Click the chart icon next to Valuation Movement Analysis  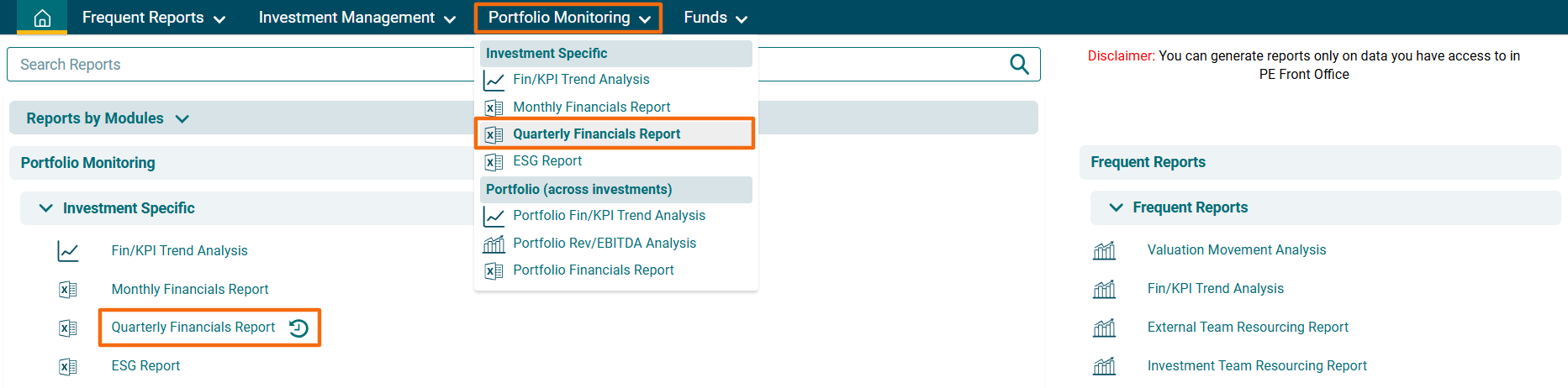(x=1104, y=250)
